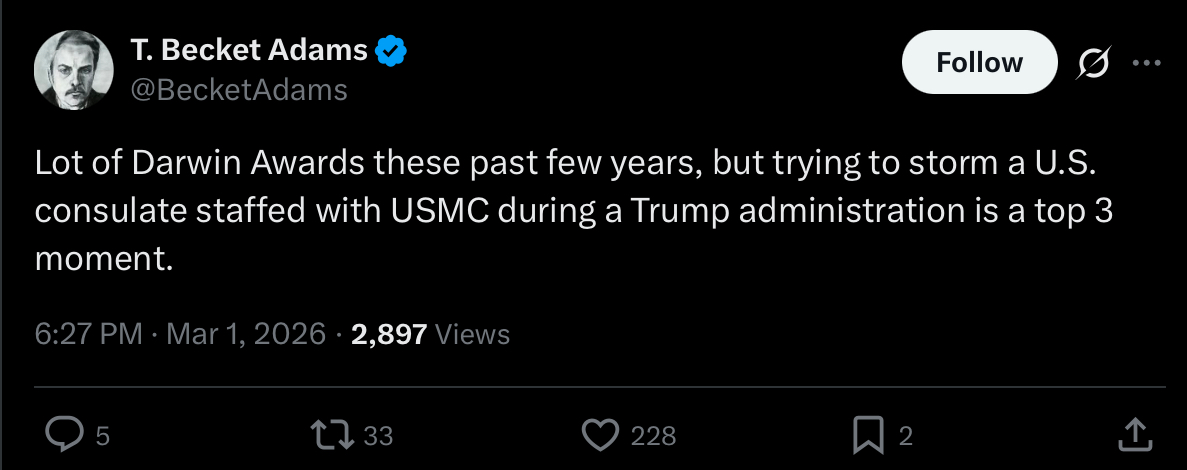The width and height of the screenshot is (1187, 470).
Task: View the 2,897 Views analytics
Action: [431, 334]
